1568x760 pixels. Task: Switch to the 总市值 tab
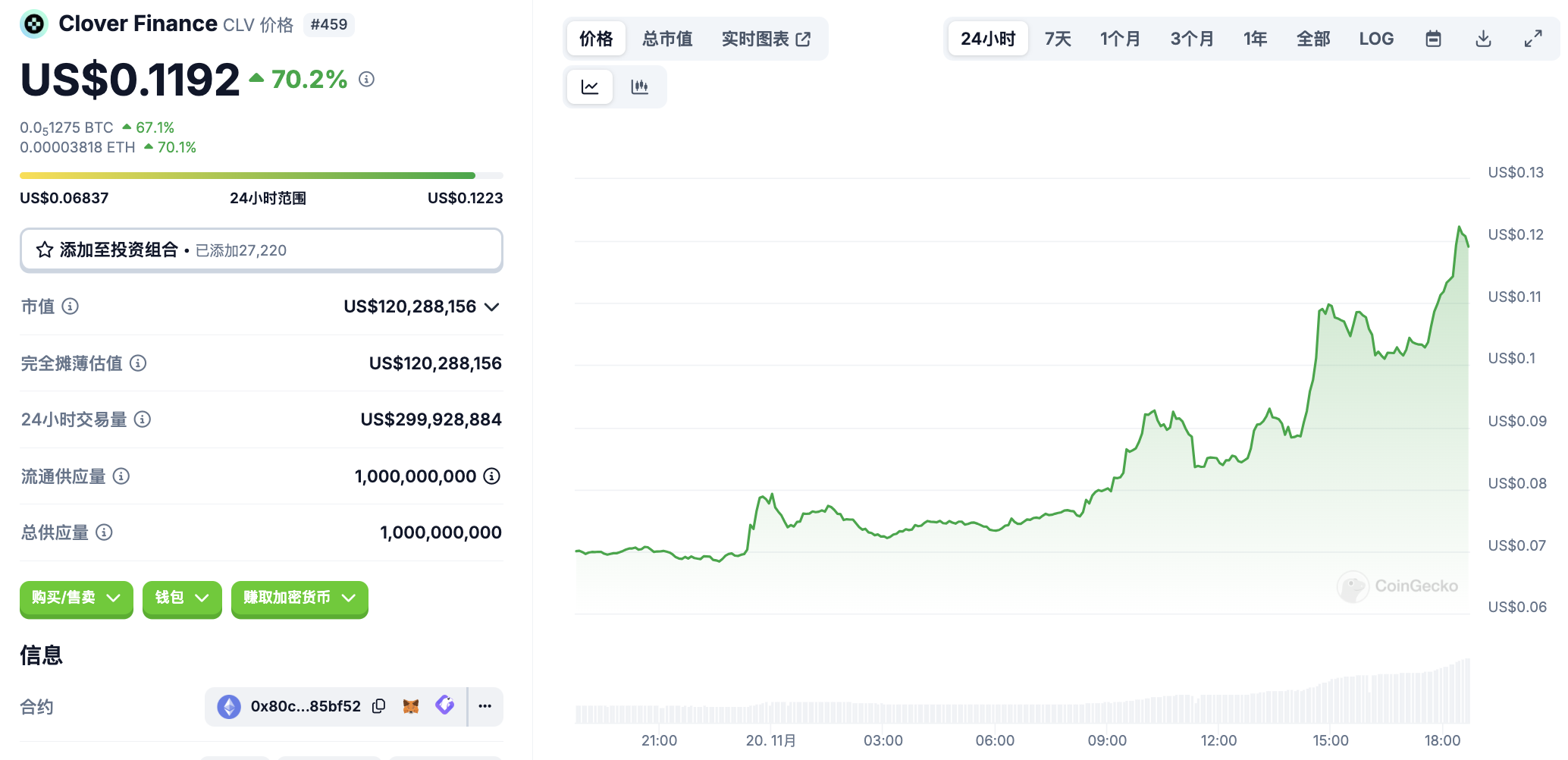pyautogui.click(x=667, y=39)
